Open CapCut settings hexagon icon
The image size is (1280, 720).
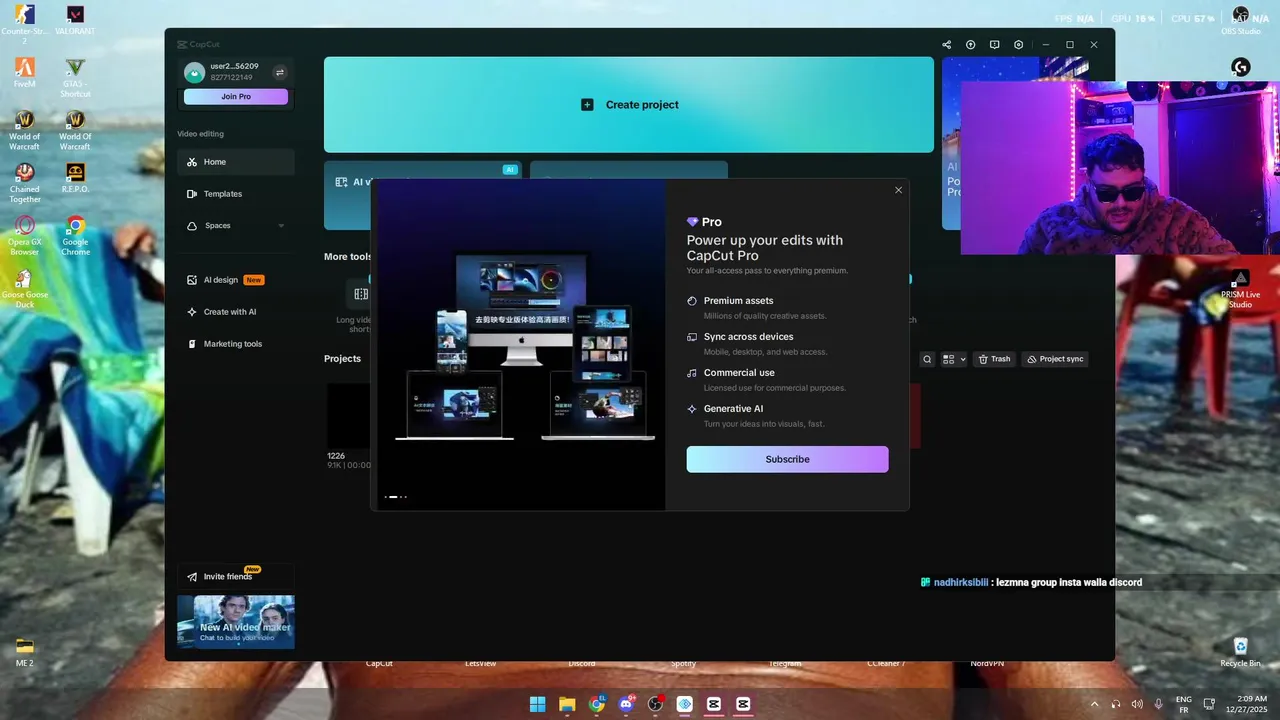pos(1018,45)
